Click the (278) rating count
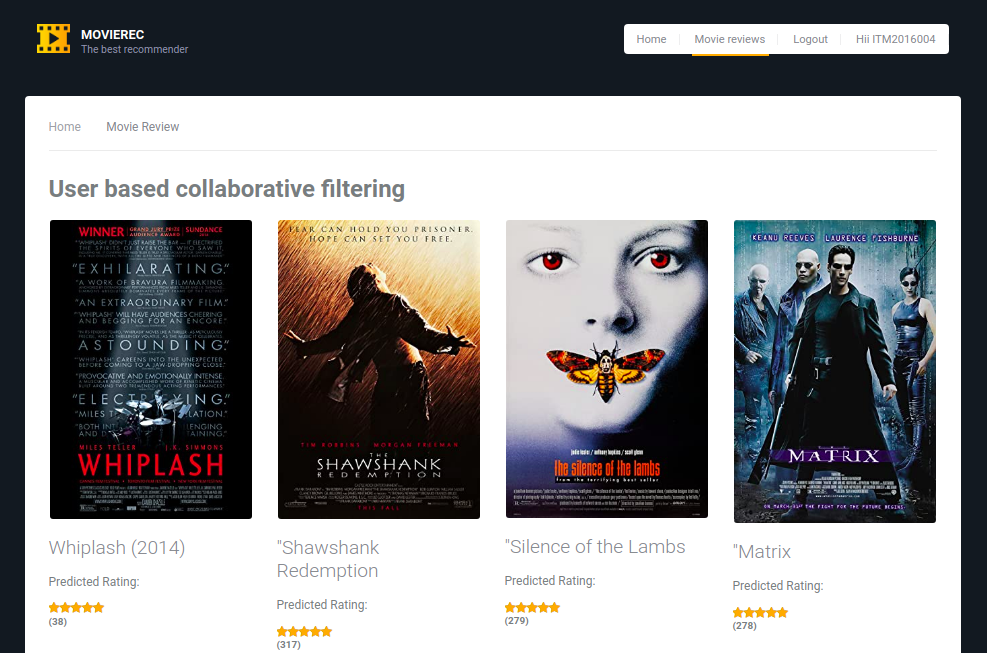The image size is (987, 653). coord(745,626)
